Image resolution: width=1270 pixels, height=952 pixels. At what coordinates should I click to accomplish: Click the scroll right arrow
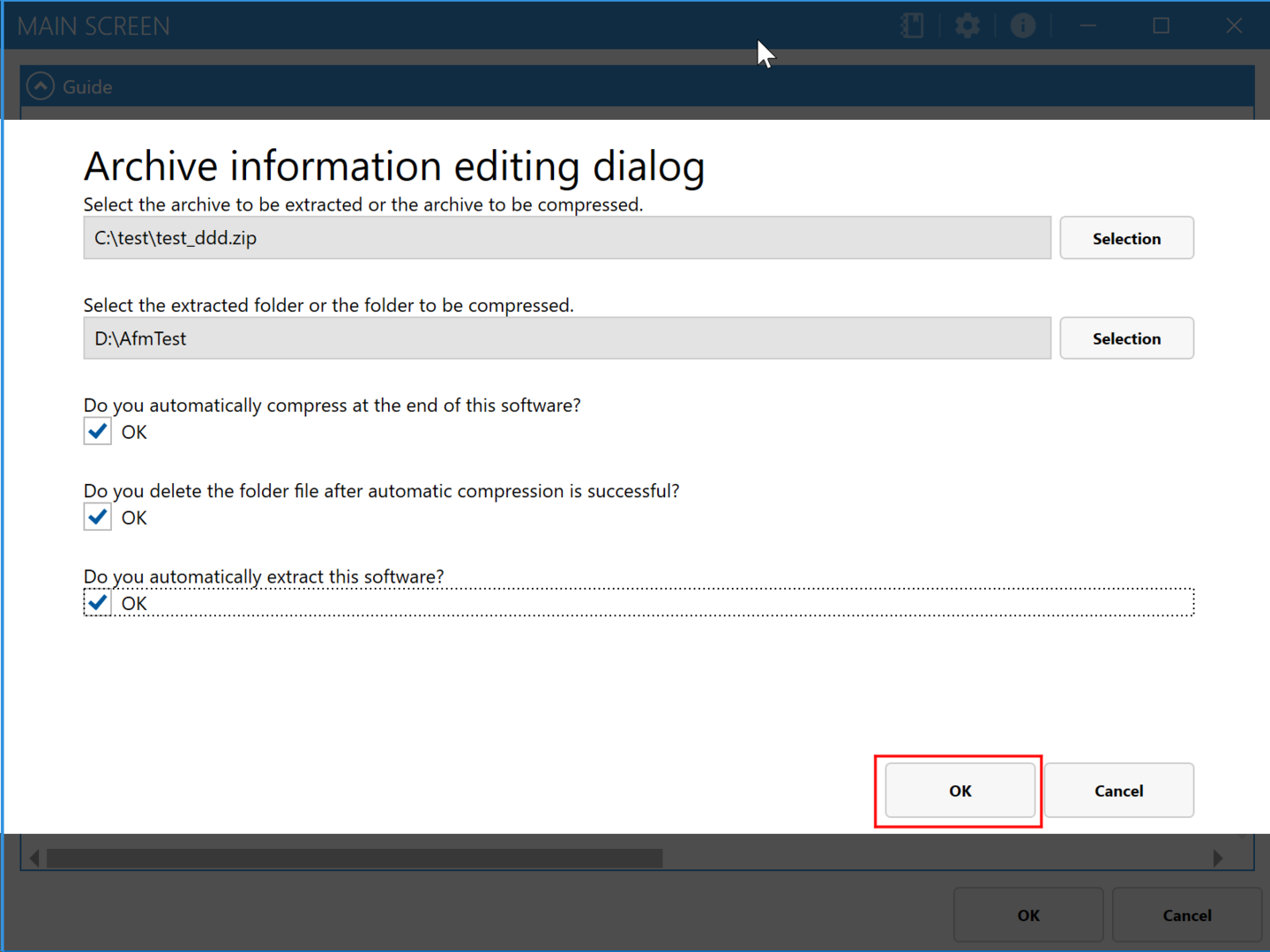click(x=1218, y=858)
